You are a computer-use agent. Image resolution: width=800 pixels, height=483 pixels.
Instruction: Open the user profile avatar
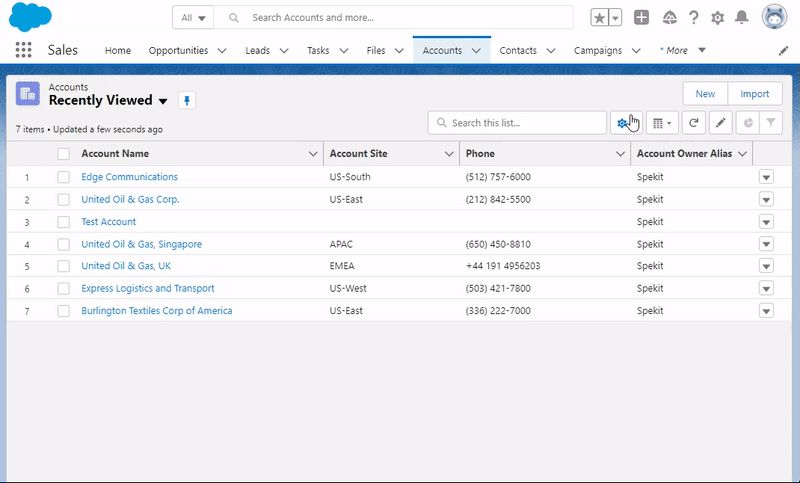[x=774, y=17]
